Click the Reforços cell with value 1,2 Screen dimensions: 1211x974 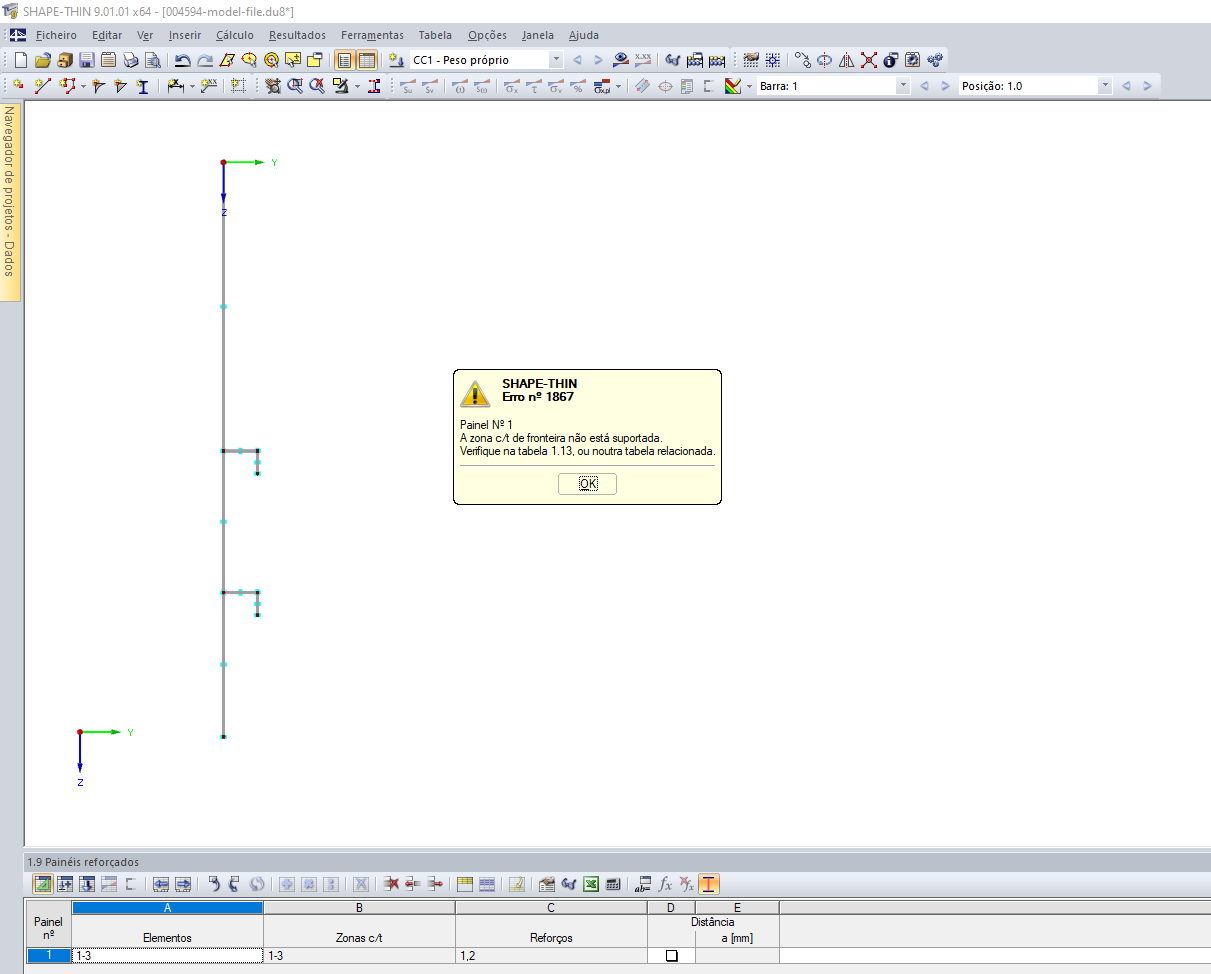[551, 956]
